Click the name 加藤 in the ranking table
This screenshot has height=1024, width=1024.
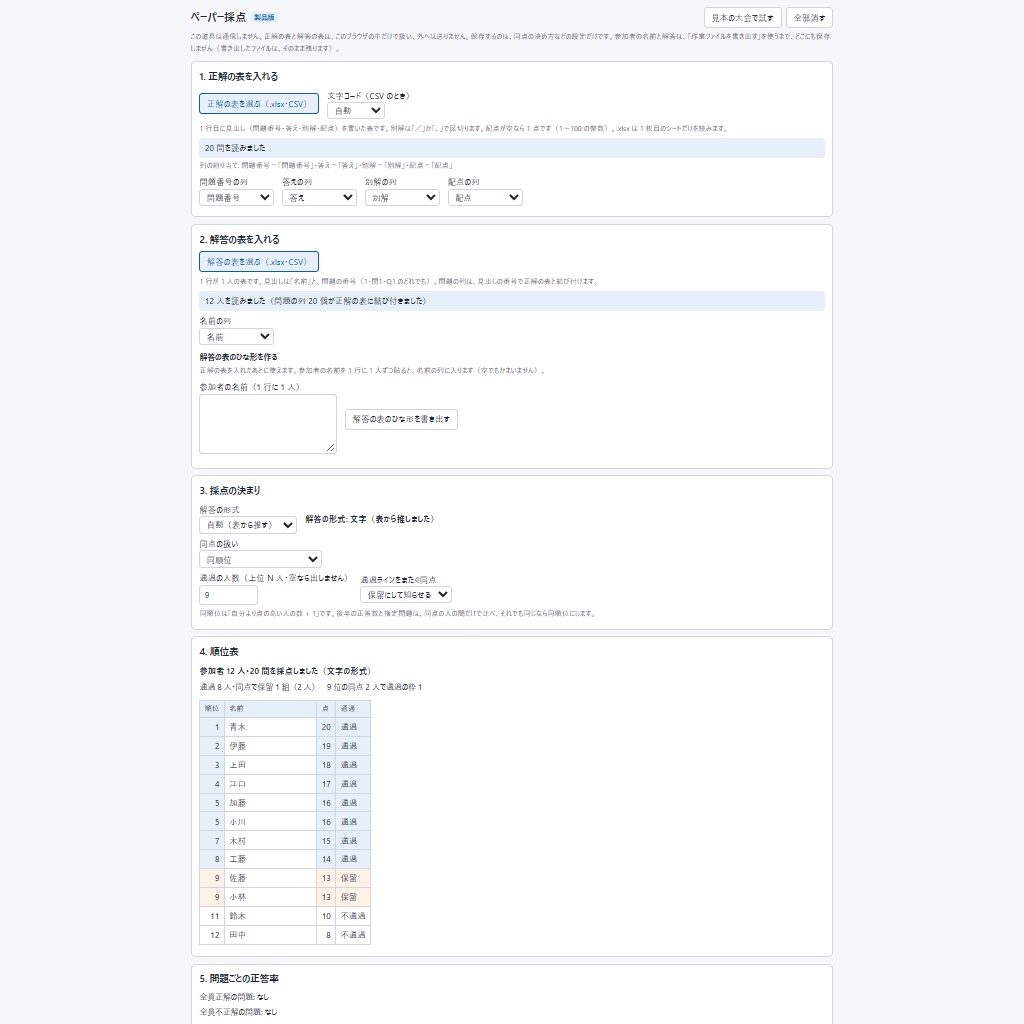click(238, 803)
